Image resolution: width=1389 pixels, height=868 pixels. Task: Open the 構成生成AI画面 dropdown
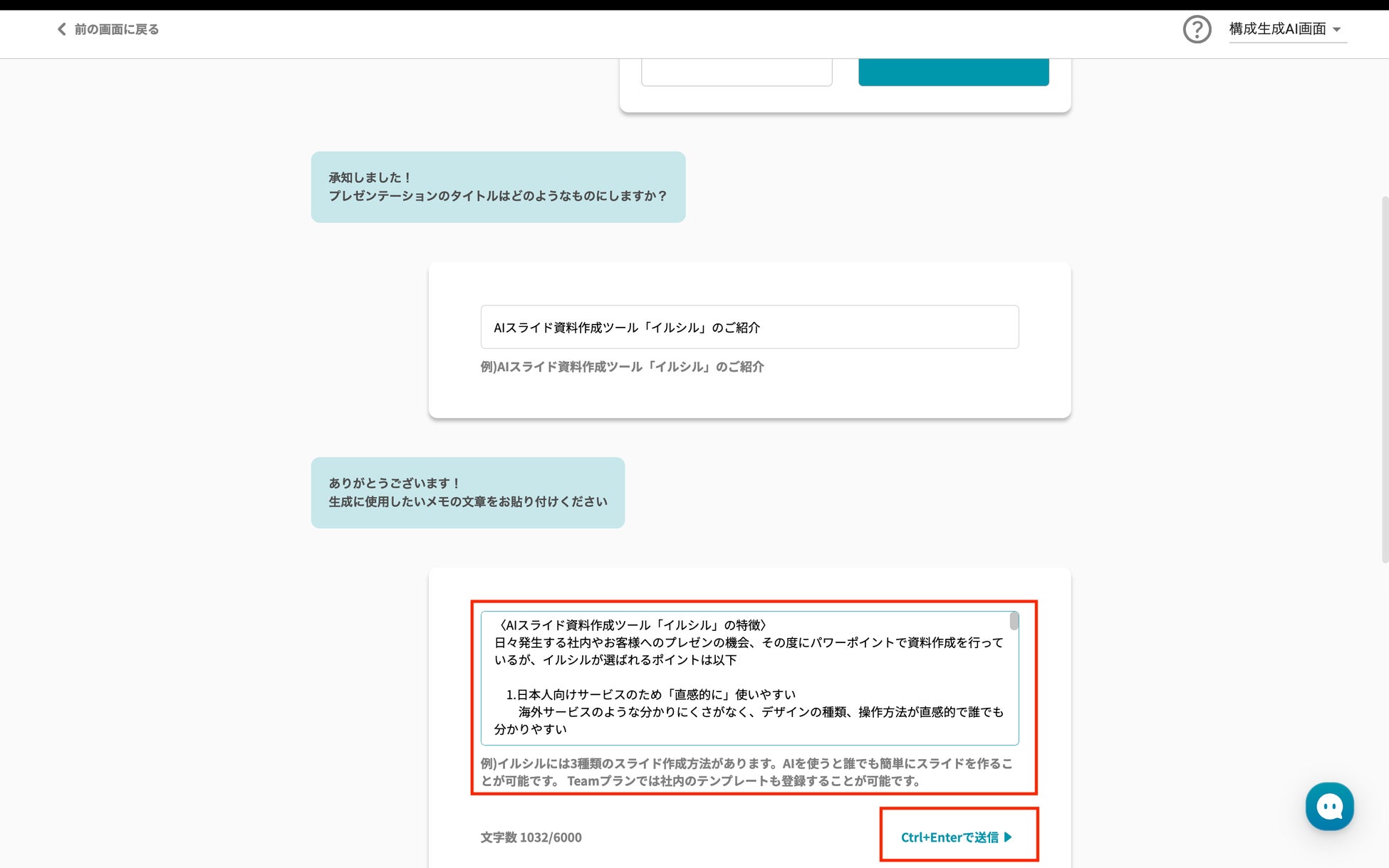click(1278, 29)
